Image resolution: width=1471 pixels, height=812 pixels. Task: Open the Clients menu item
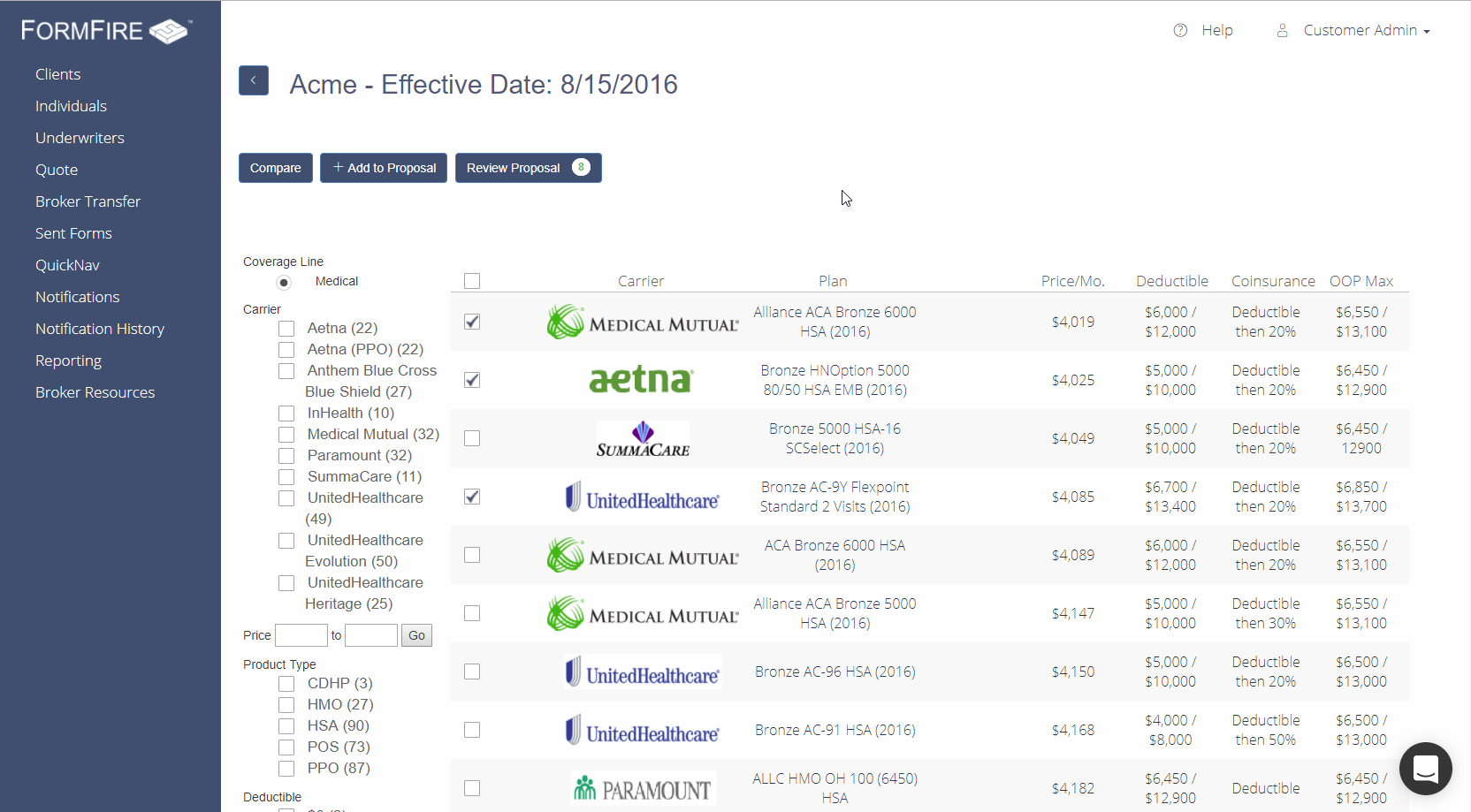pyautogui.click(x=58, y=74)
